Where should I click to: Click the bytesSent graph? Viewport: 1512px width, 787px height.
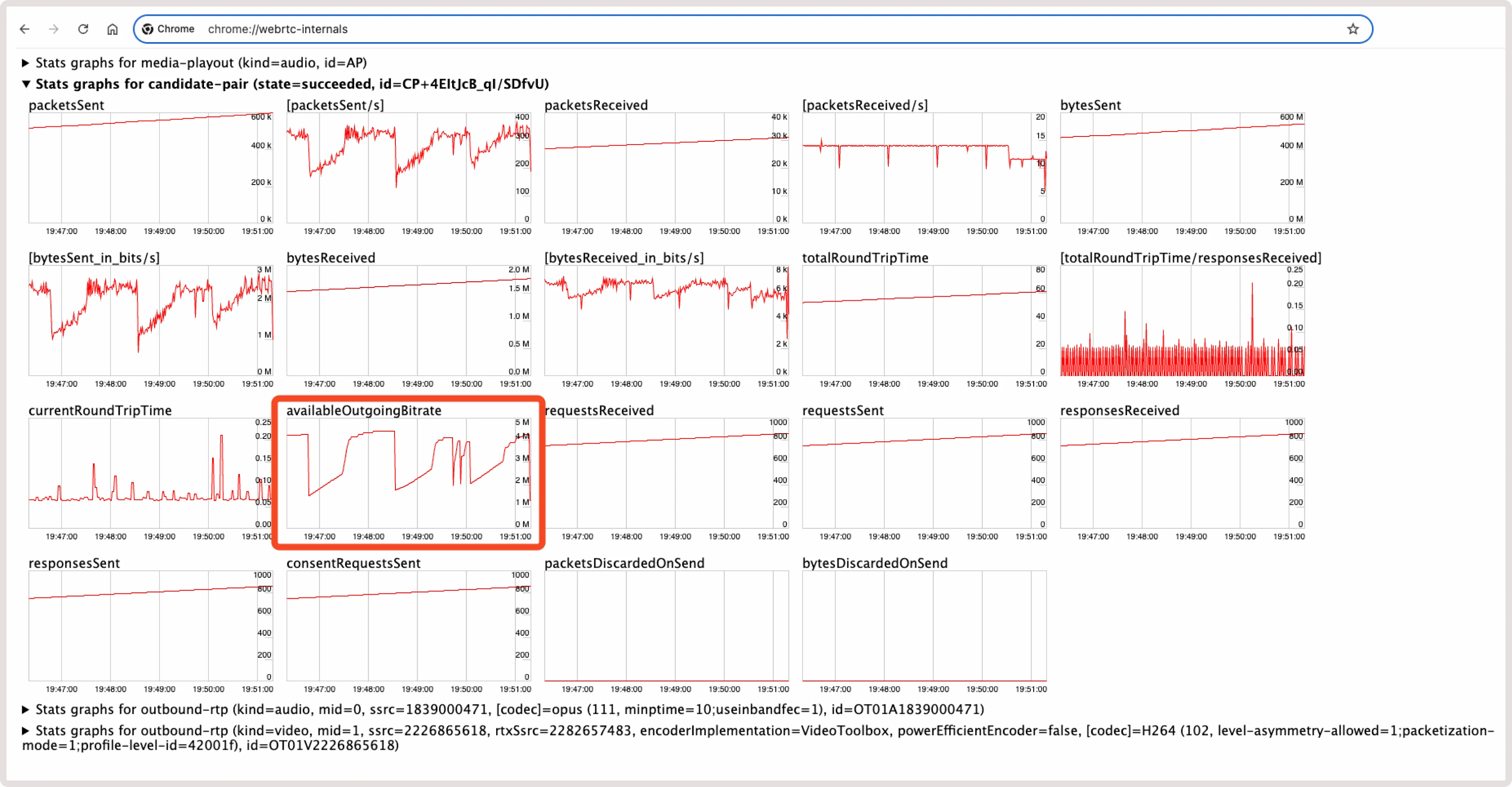click(x=1183, y=168)
